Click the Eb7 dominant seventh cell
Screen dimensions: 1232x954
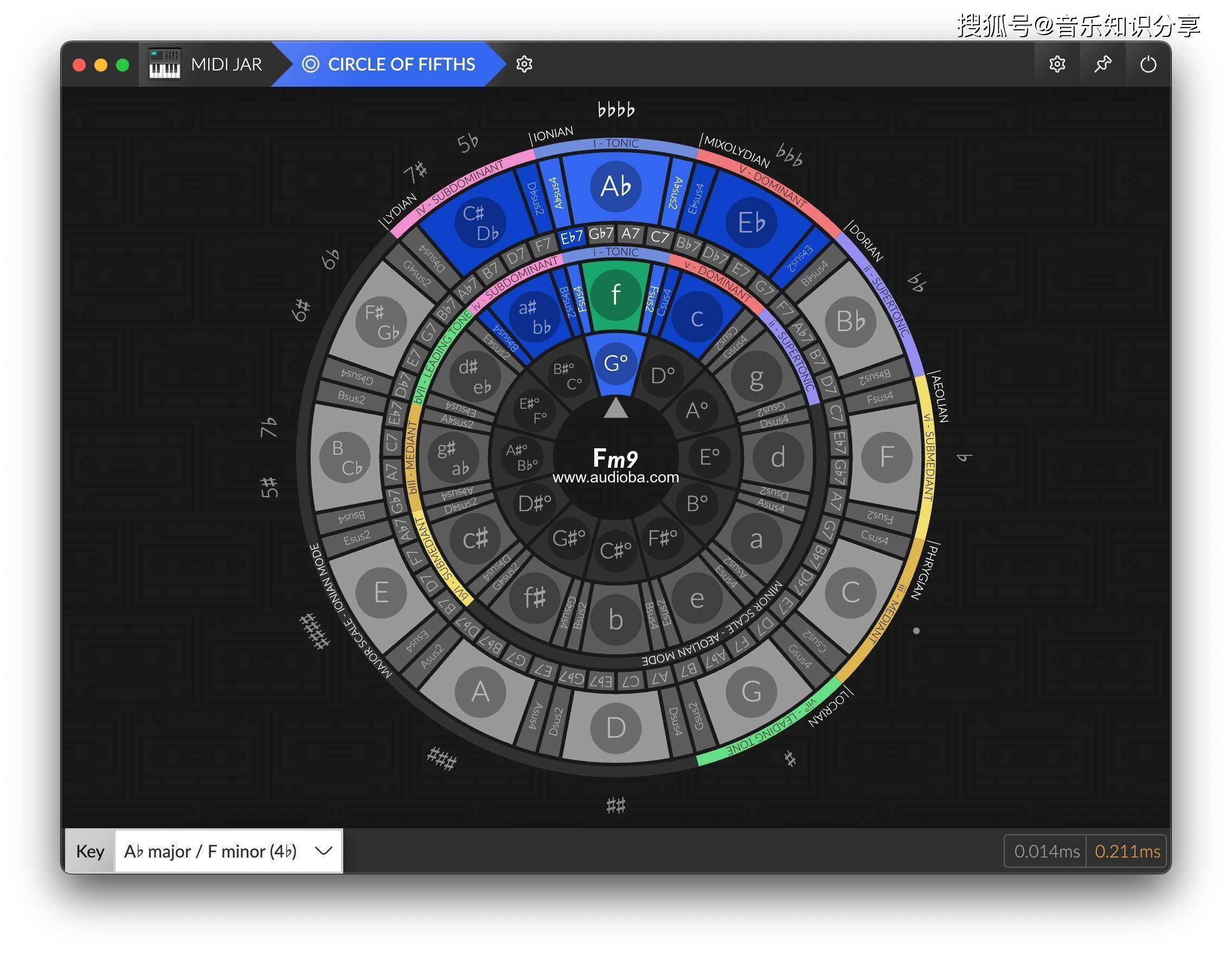pos(572,237)
